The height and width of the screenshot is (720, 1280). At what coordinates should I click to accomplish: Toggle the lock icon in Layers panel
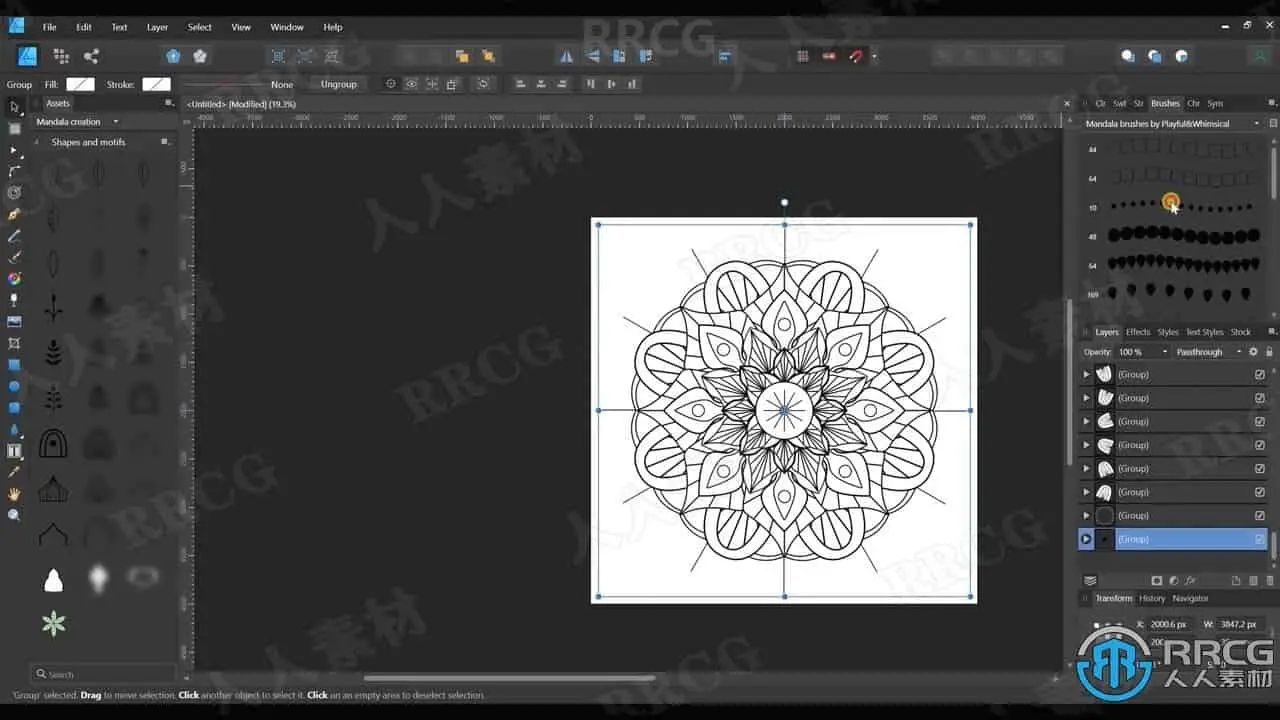coord(1270,352)
